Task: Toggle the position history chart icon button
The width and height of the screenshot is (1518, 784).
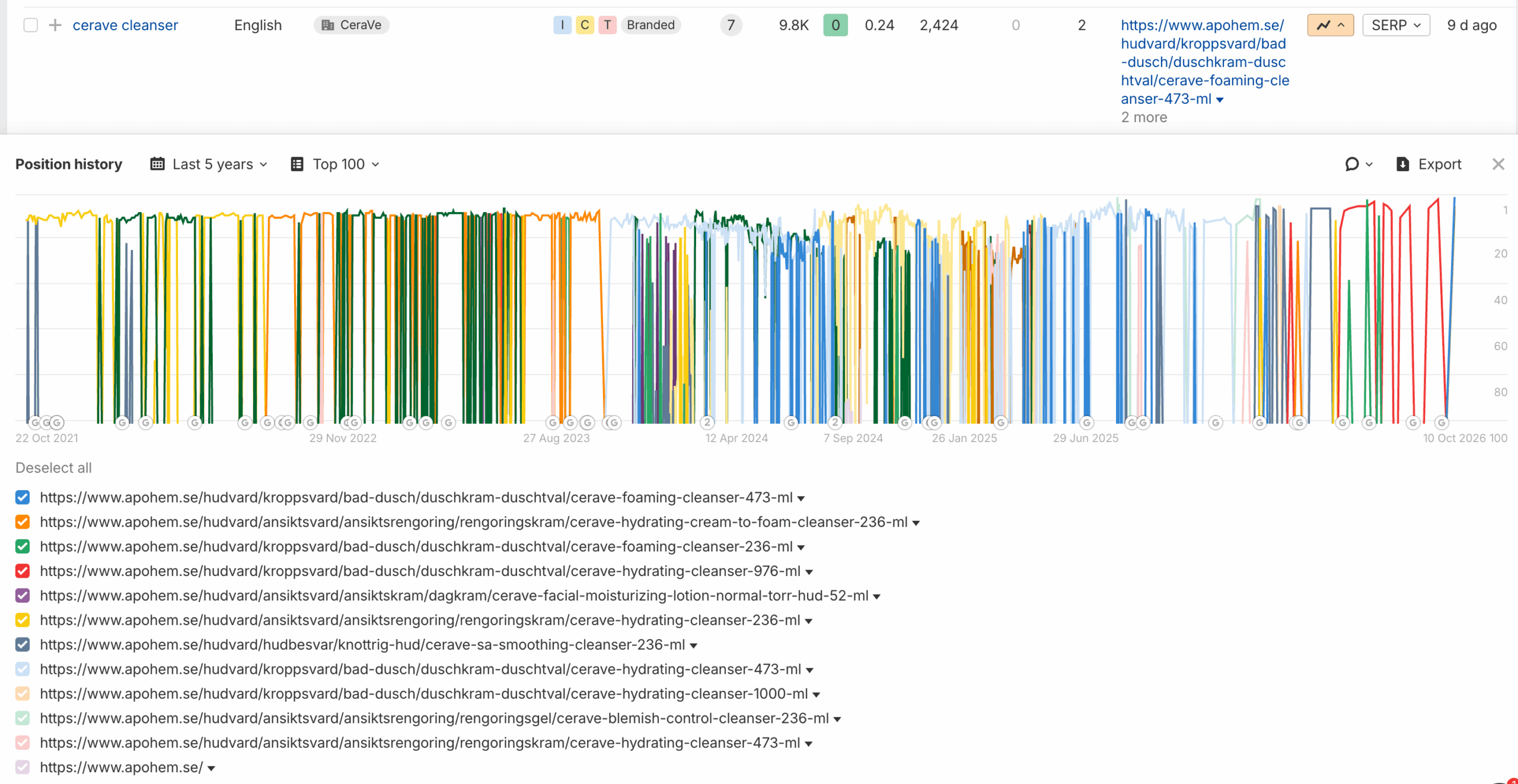Action: tap(1330, 25)
